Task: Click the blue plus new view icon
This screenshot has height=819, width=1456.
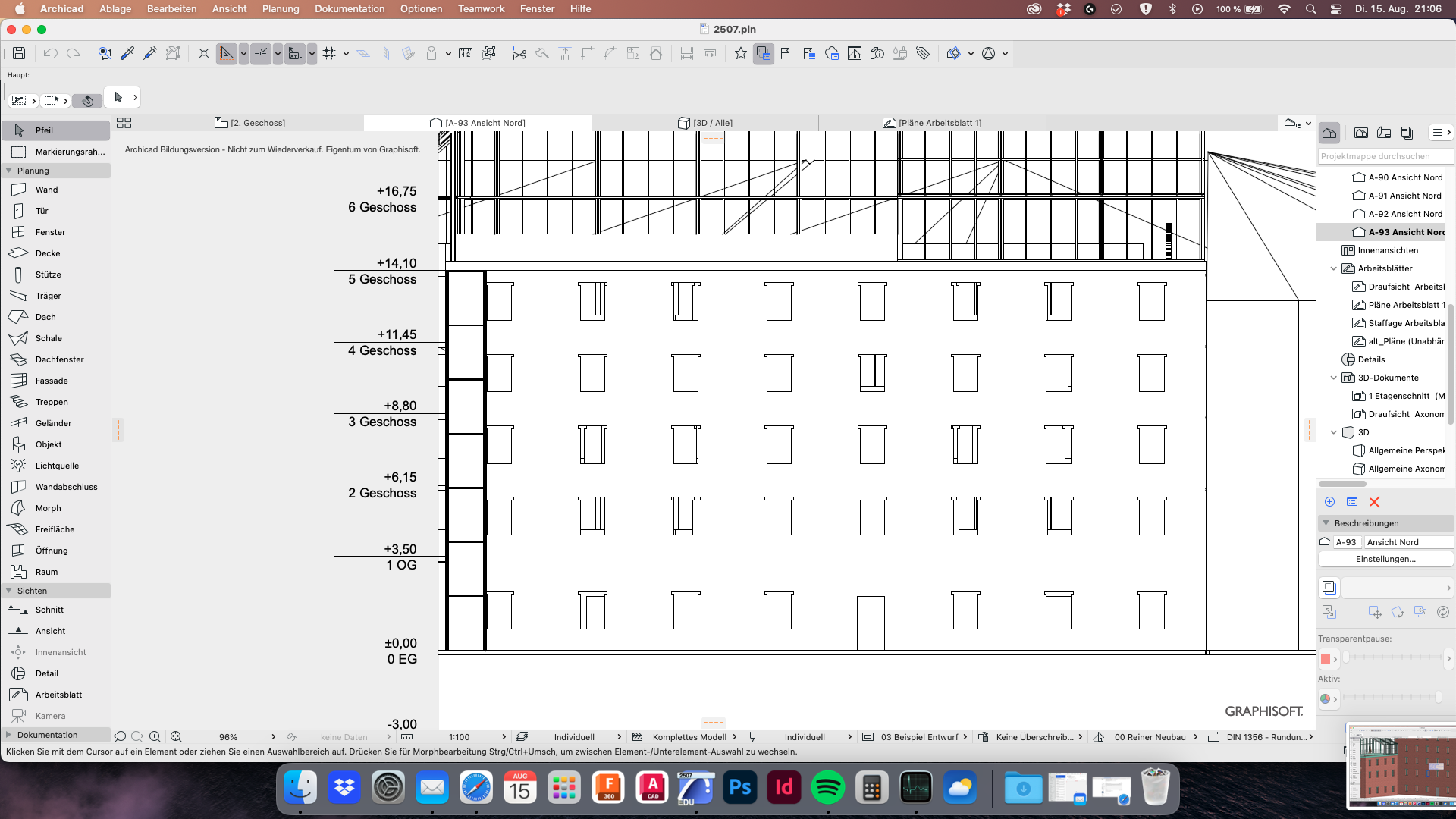Action: [x=1329, y=502]
